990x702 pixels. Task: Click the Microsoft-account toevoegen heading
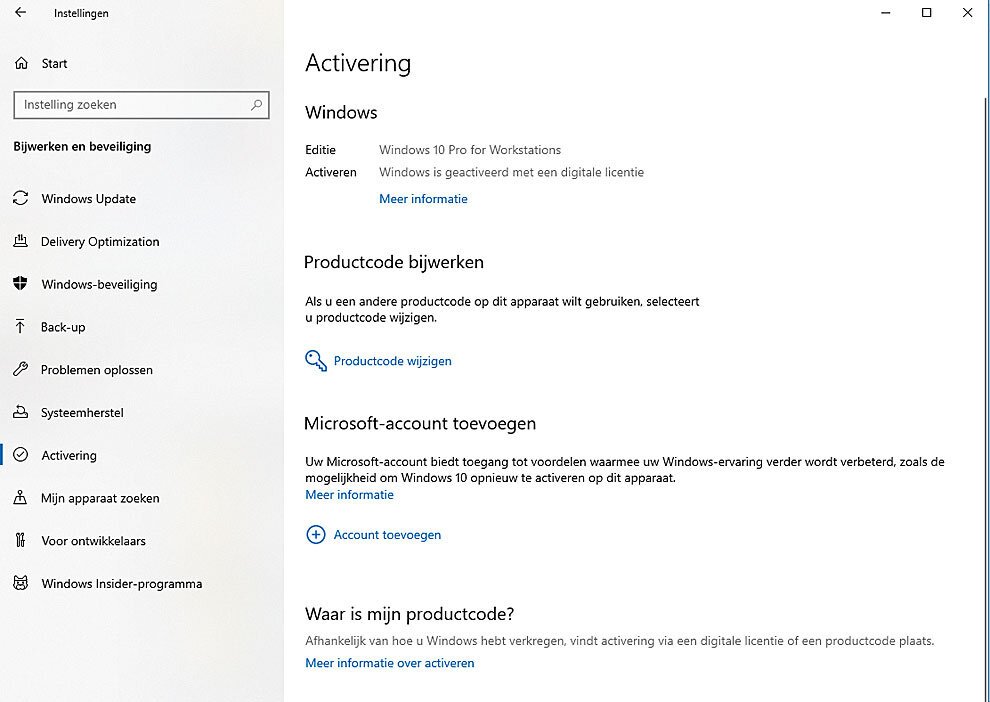420,423
